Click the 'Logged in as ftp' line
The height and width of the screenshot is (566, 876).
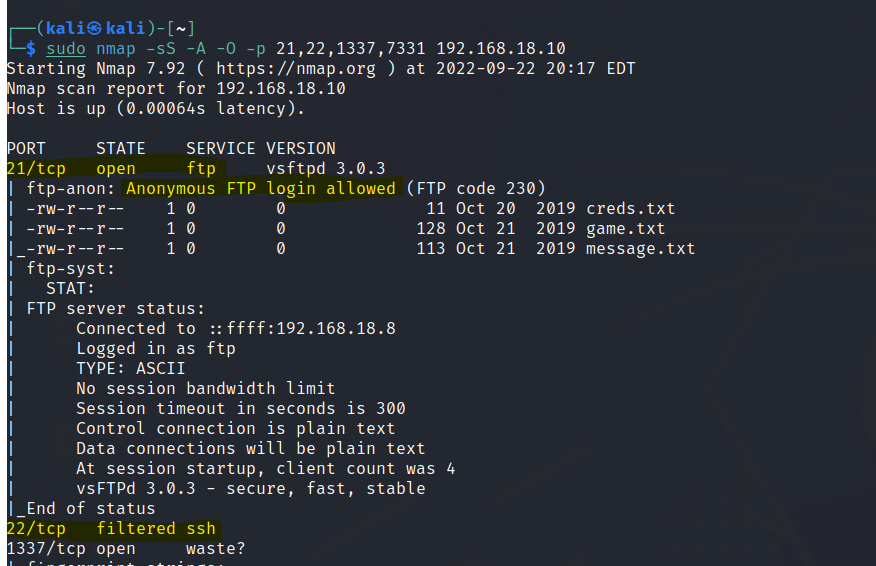(155, 349)
